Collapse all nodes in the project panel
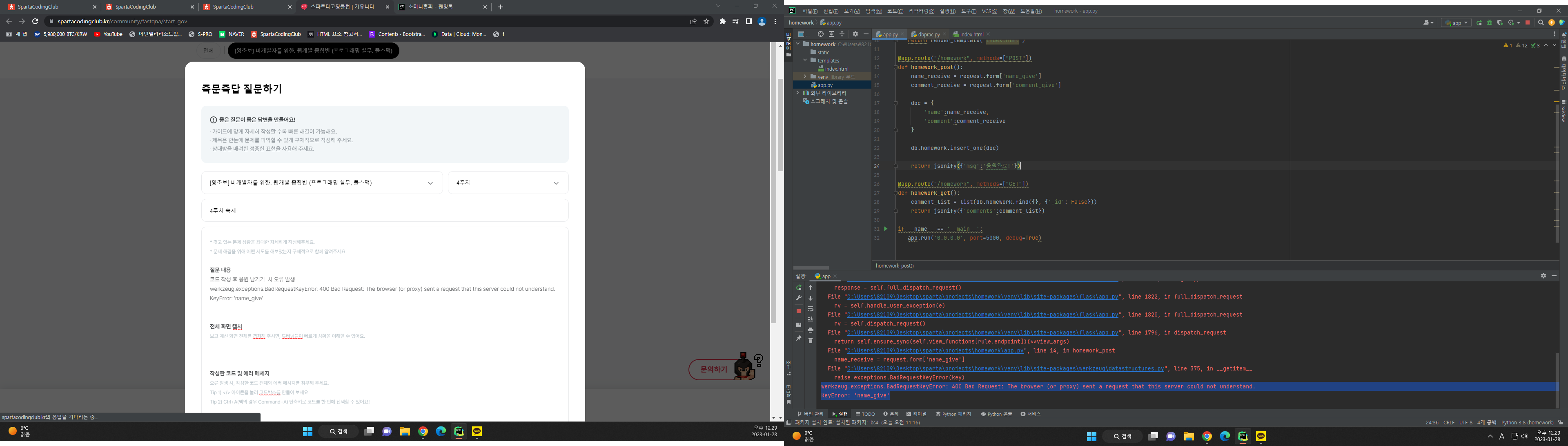The height and width of the screenshot is (446, 1568). coord(842,34)
